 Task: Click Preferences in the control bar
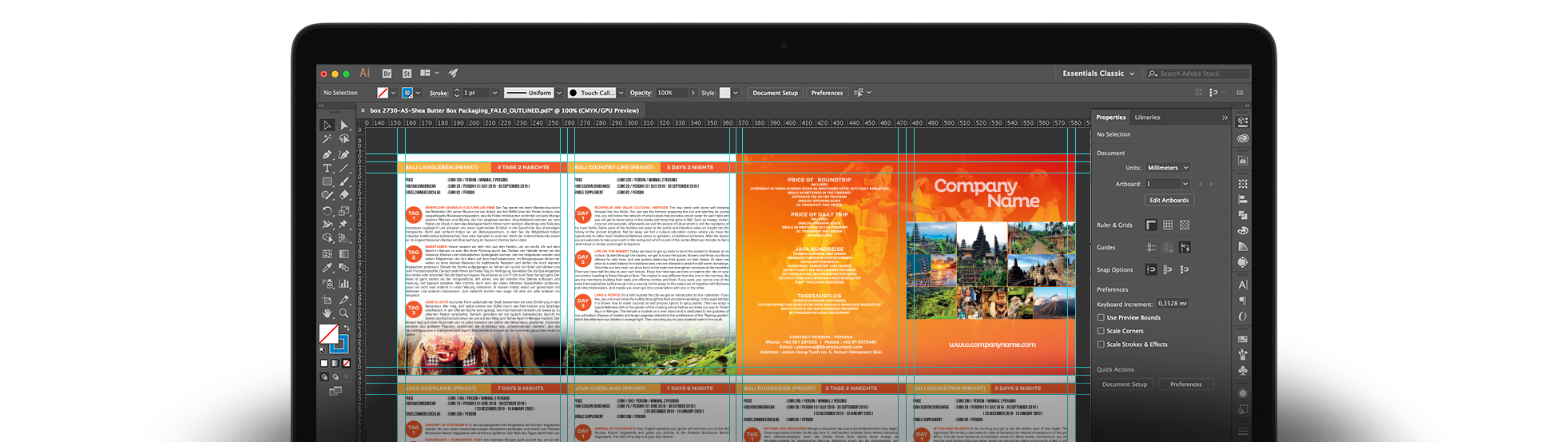coord(827,93)
